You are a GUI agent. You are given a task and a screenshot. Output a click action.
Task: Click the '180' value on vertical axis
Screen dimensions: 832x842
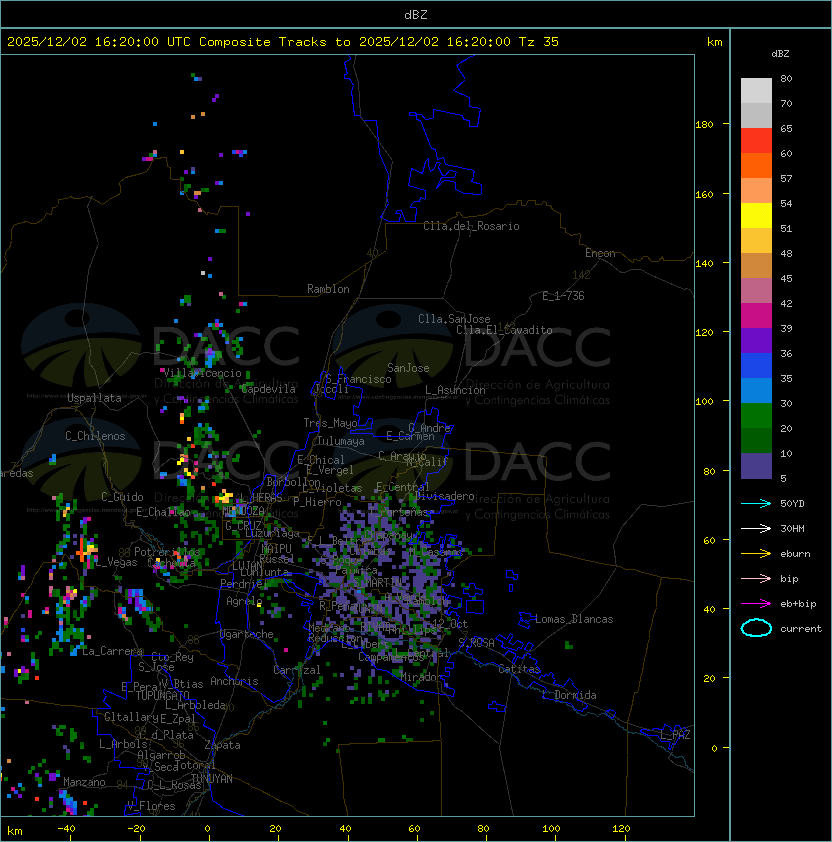point(704,125)
